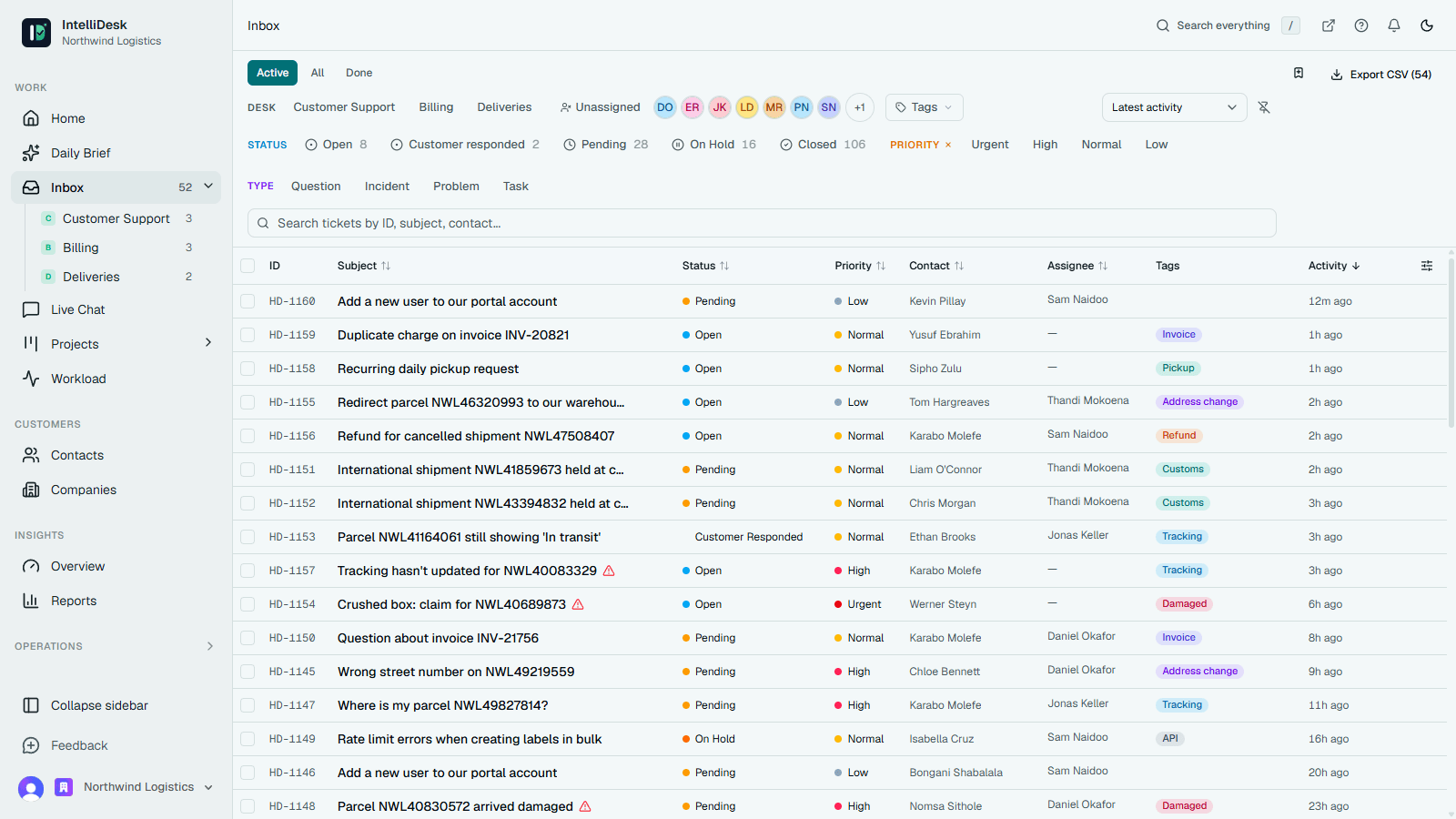Filter by Unassigned tickets

click(601, 107)
